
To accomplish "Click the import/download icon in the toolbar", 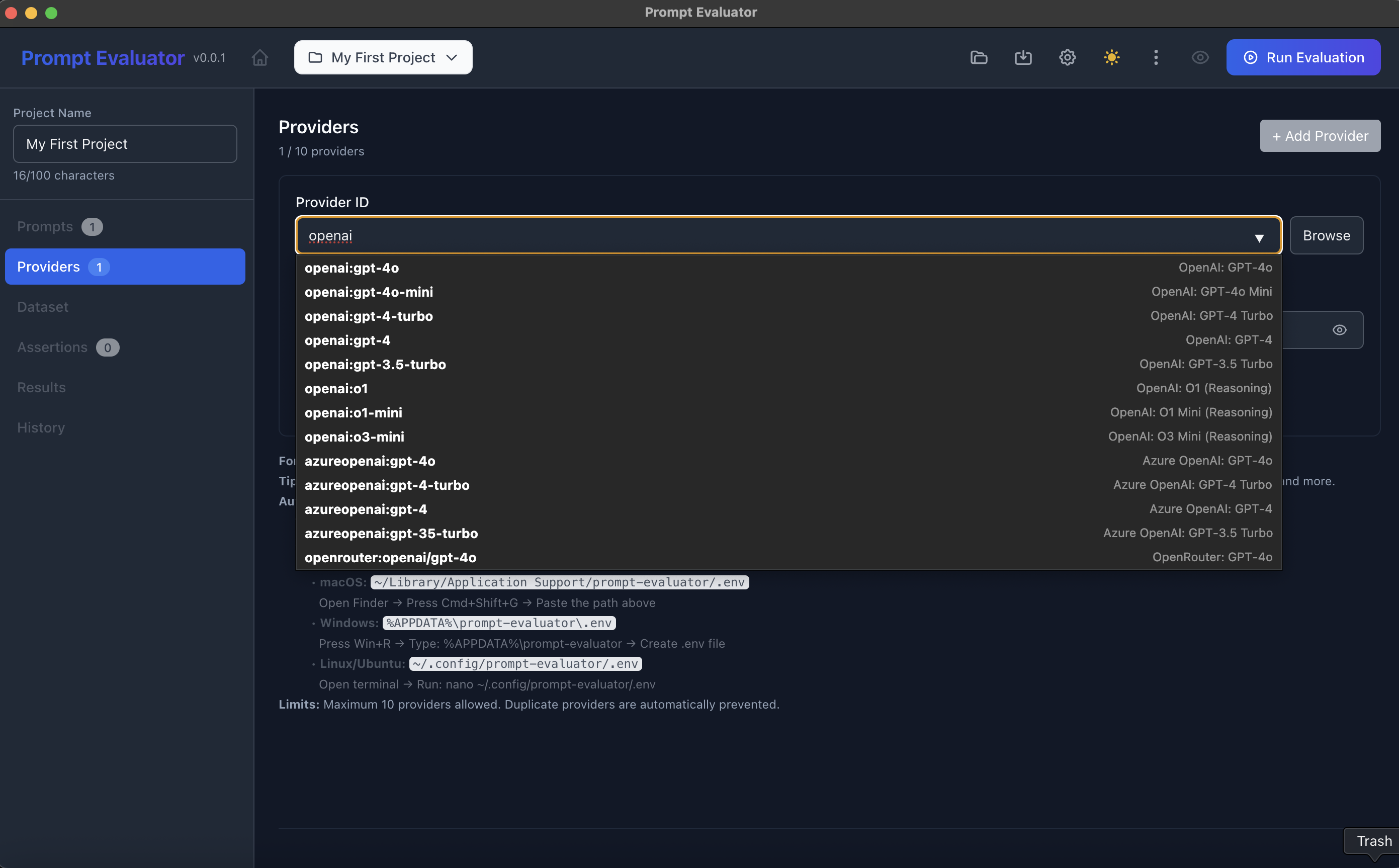I will point(1022,57).
